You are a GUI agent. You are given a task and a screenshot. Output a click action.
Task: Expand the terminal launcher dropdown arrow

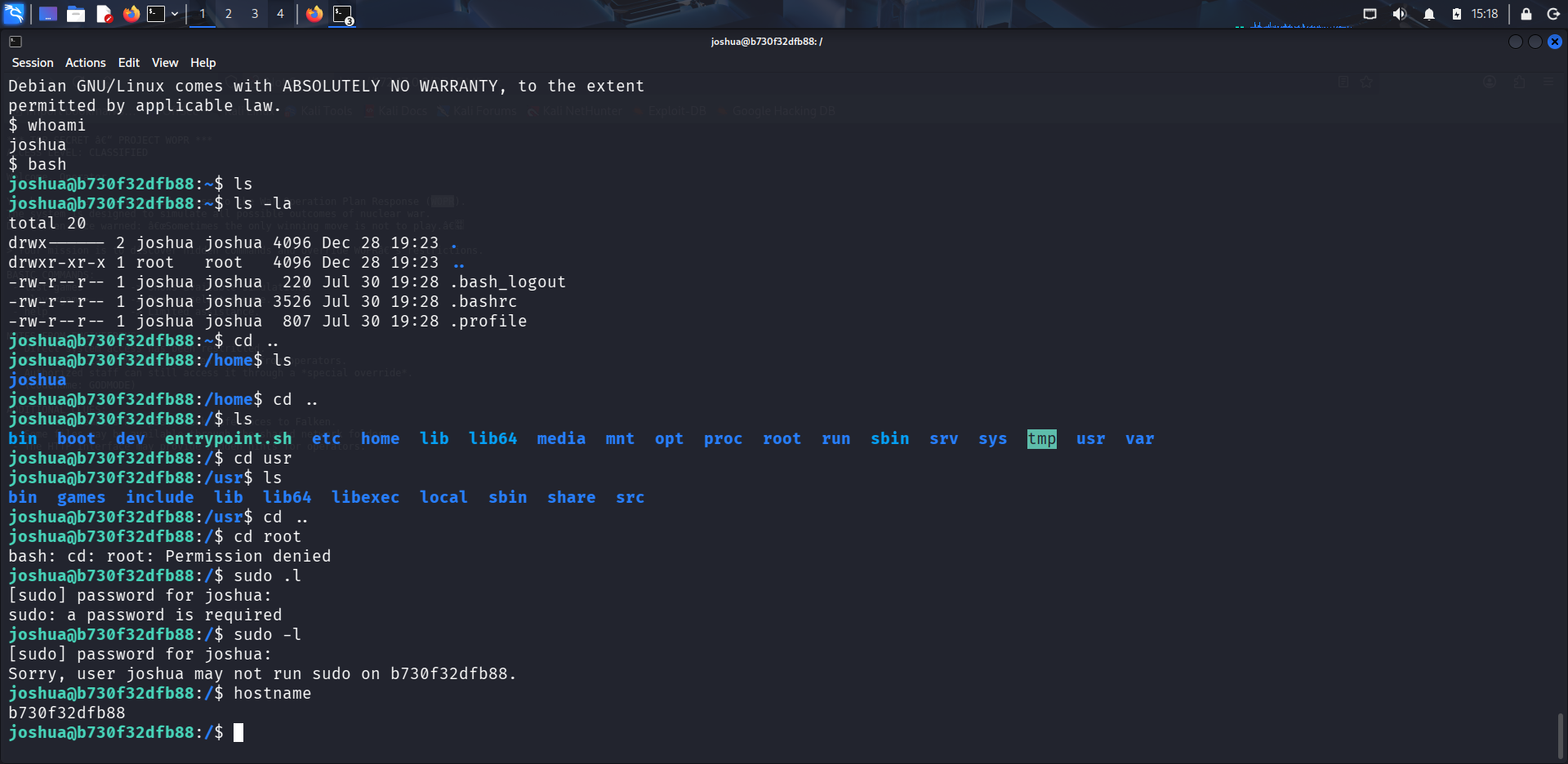click(x=175, y=14)
